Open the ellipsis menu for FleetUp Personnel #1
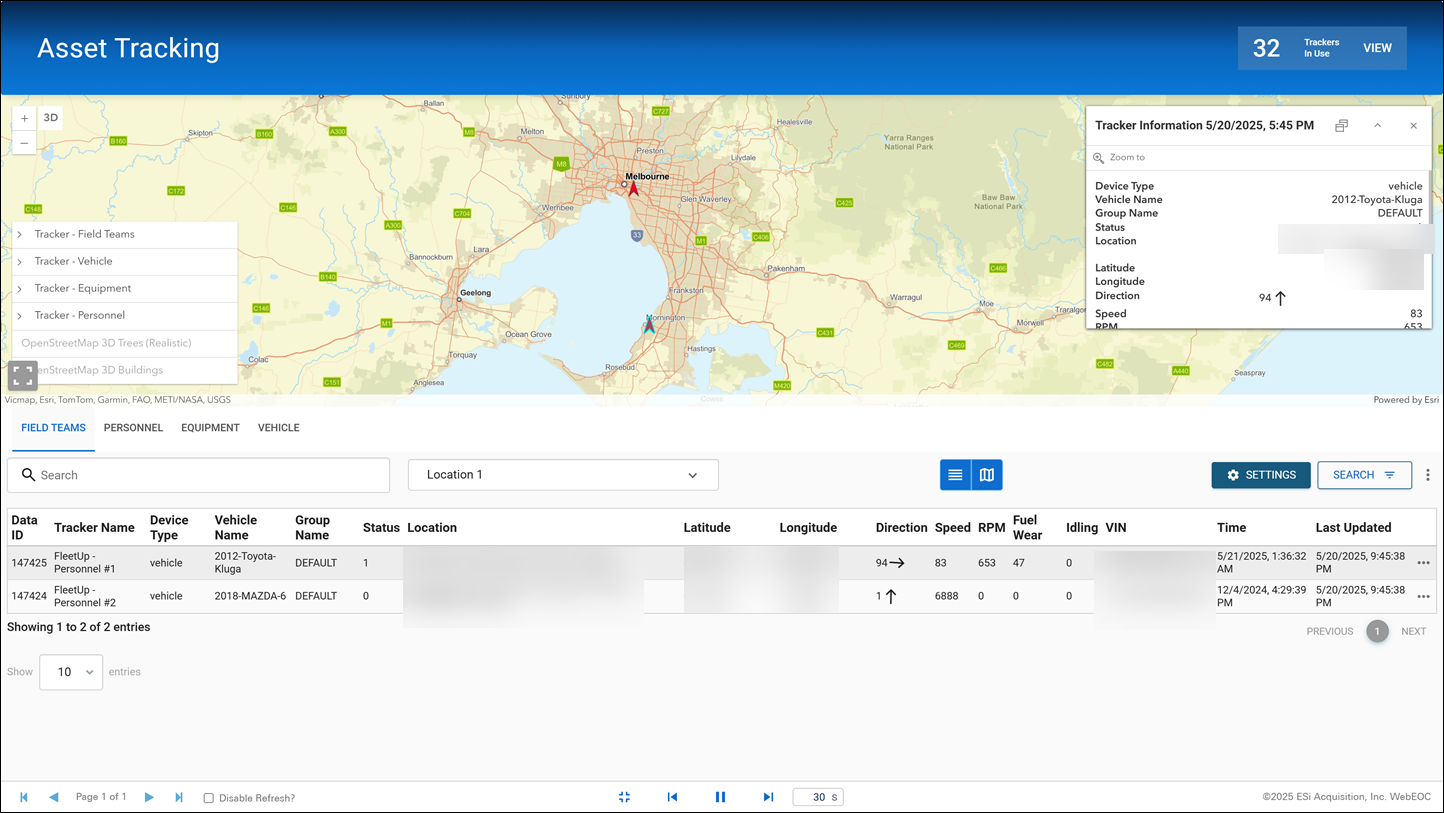This screenshot has height=813, width=1444. pyautogui.click(x=1423, y=563)
